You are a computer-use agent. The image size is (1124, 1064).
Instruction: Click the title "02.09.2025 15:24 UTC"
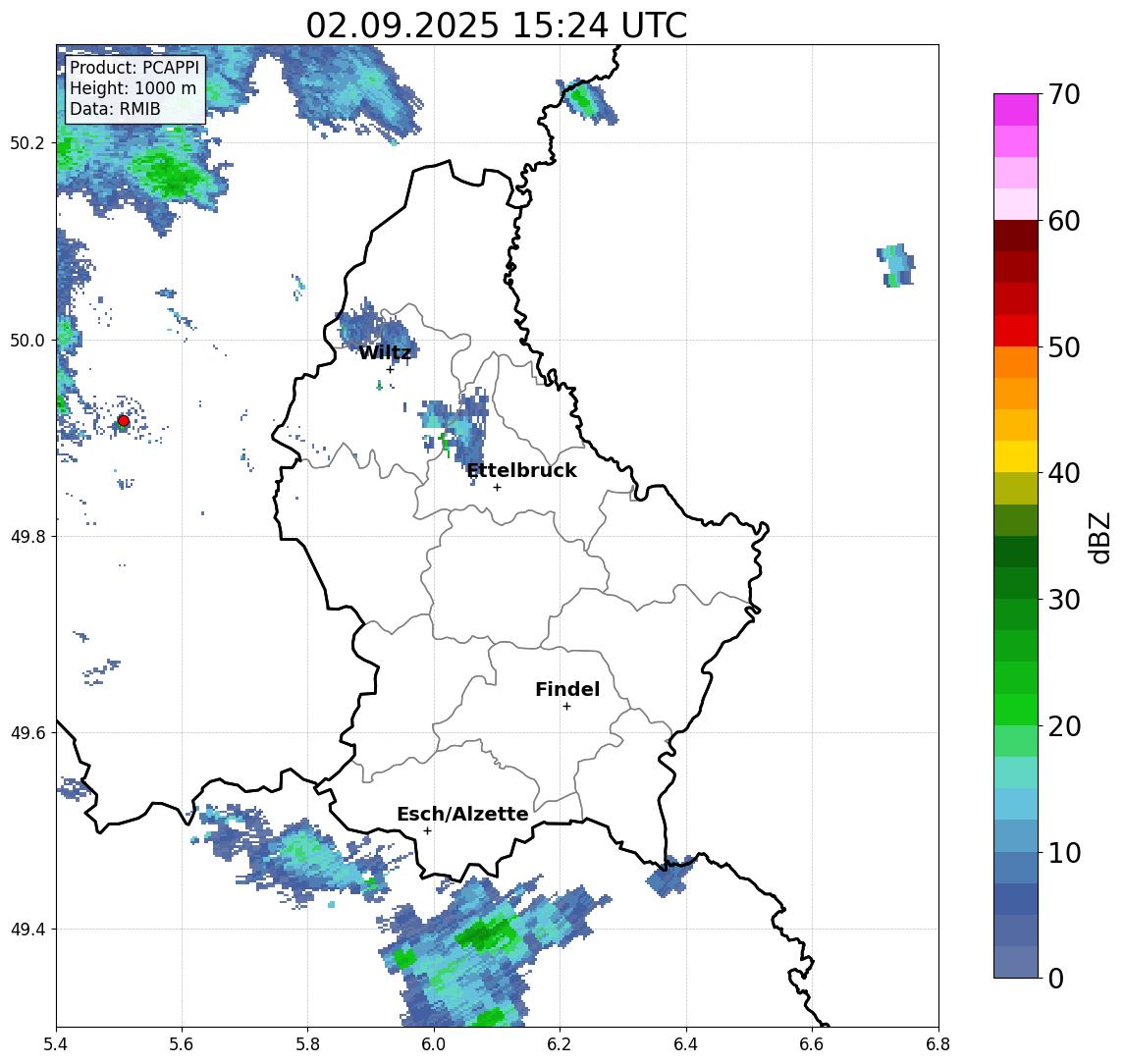pos(496,26)
